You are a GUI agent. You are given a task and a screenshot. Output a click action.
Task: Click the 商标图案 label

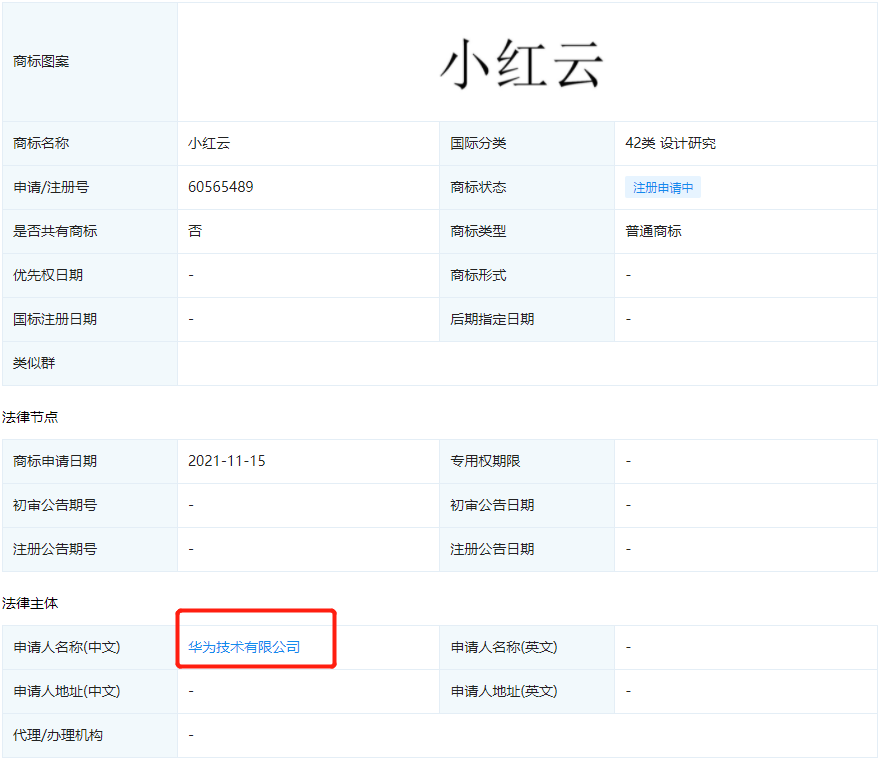tap(41, 61)
